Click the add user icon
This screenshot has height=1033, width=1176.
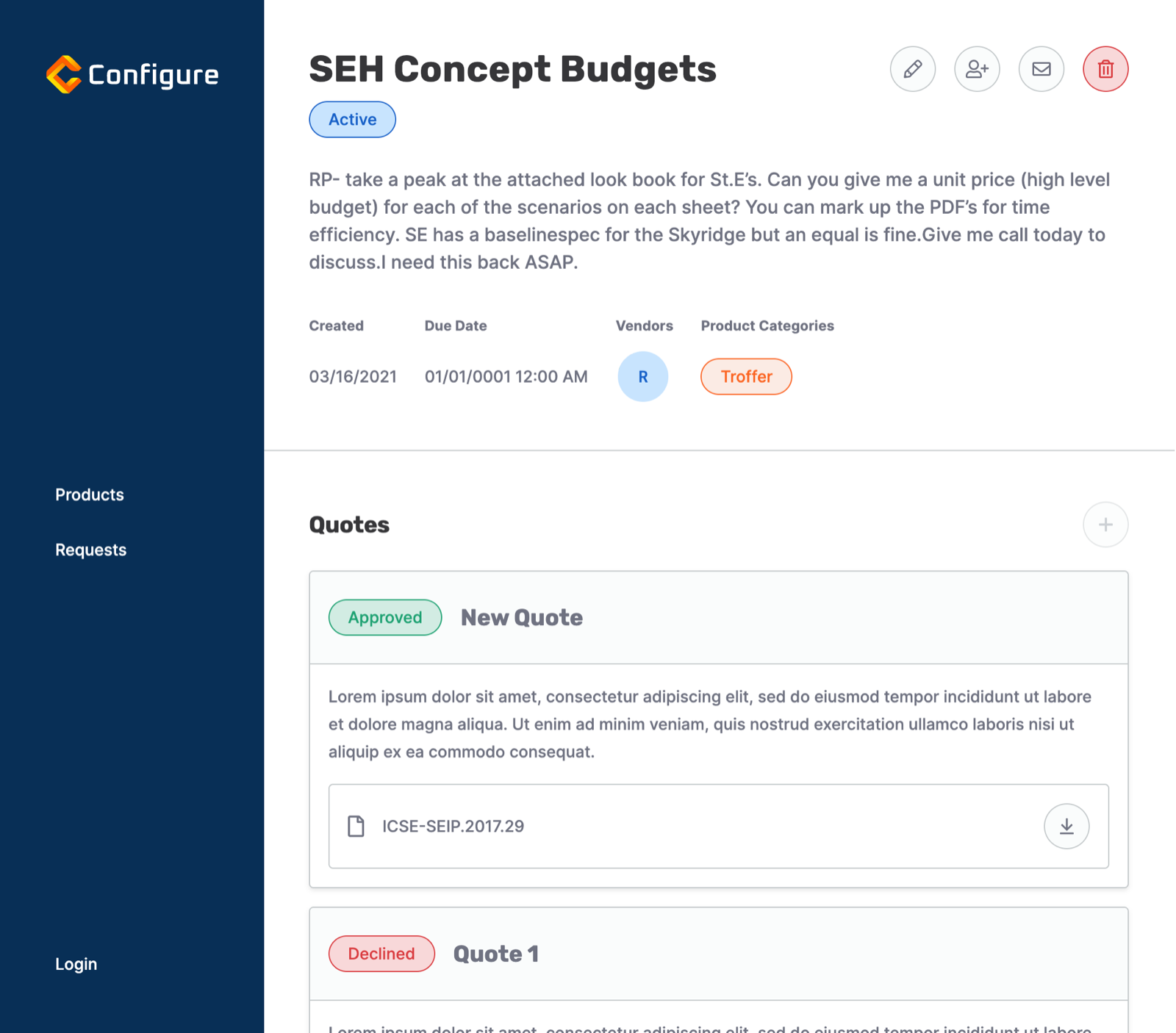[x=977, y=69]
